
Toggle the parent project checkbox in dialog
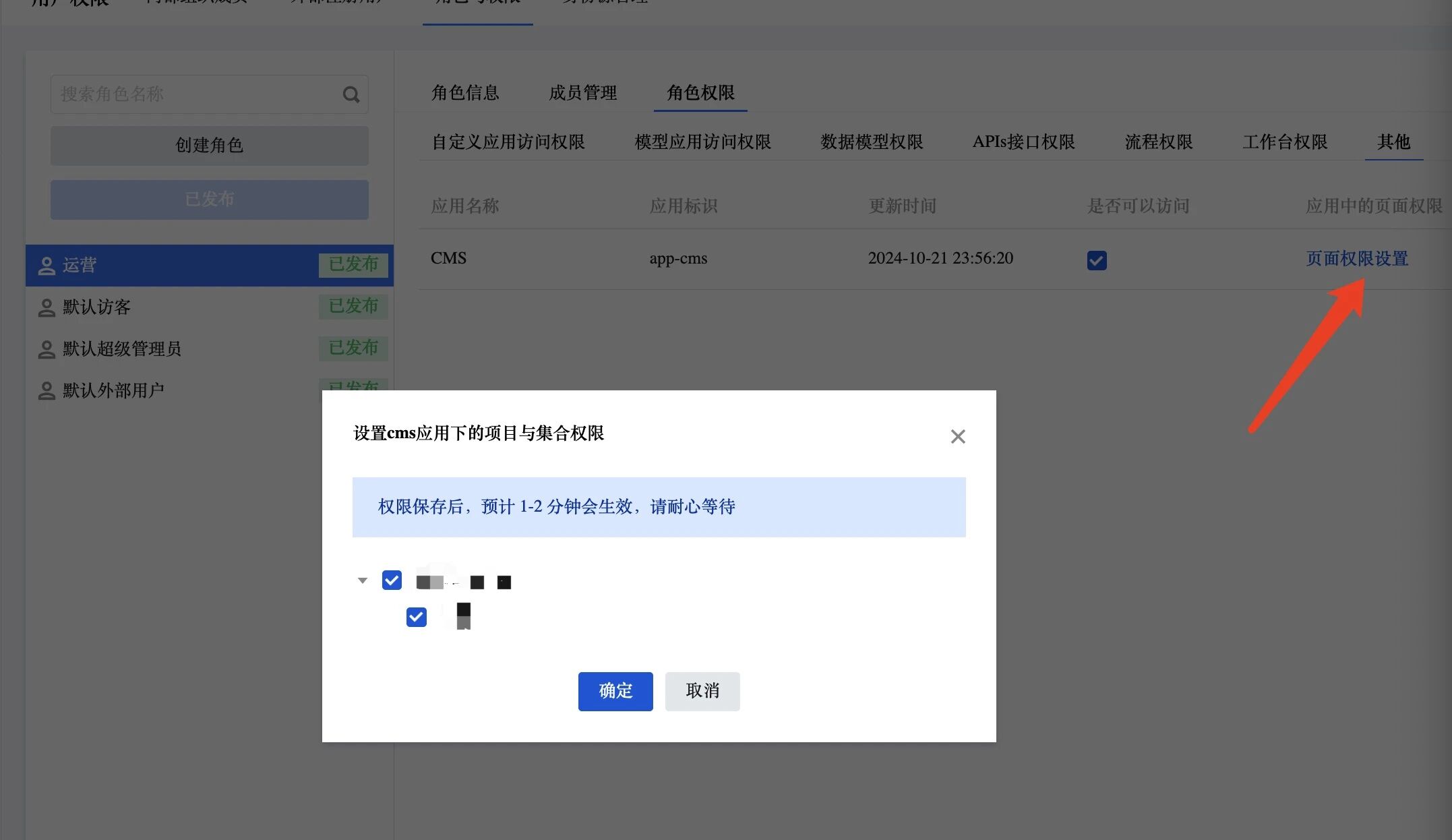(x=392, y=580)
